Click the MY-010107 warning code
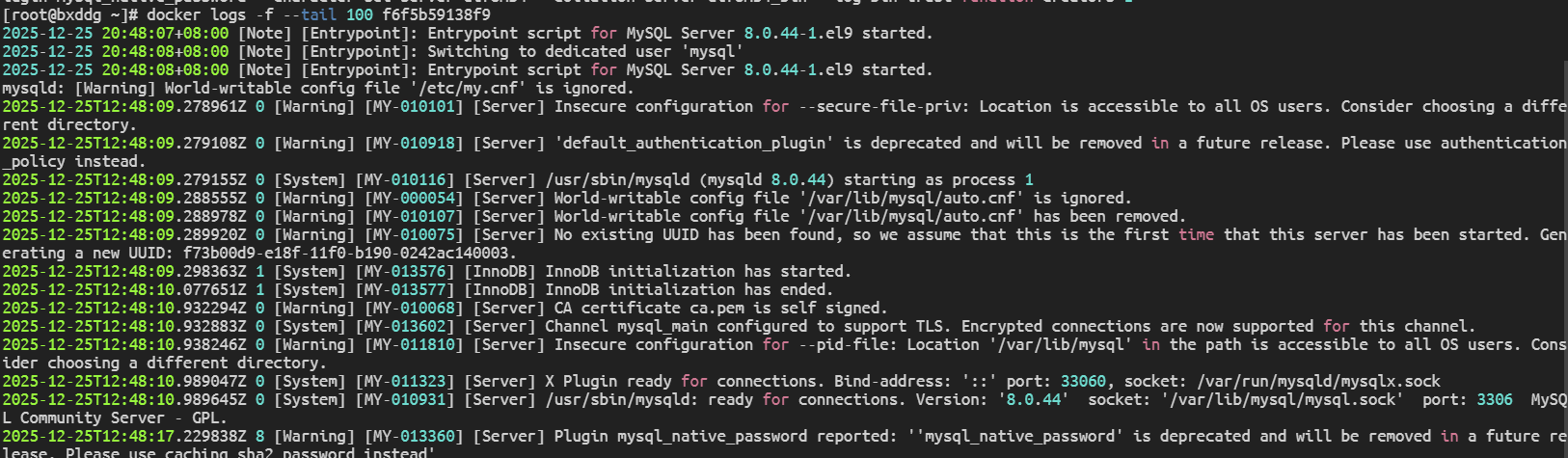This screenshot has height=458, width=1568. 414,216
